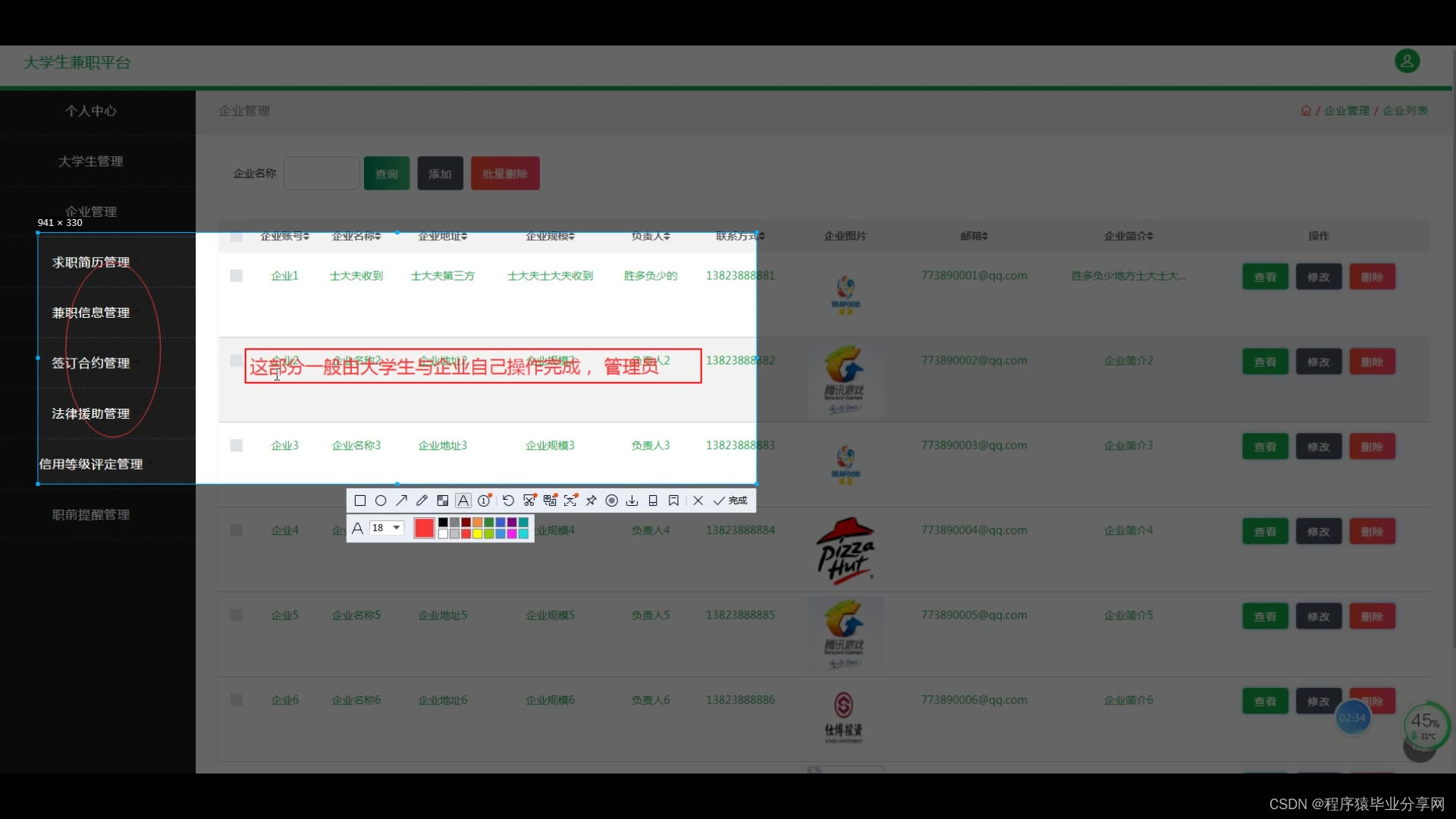The width and height of the screenshot is (1456, 819).
Task: Pin the screenshot to screen
Action: click(x=591, y=500)
